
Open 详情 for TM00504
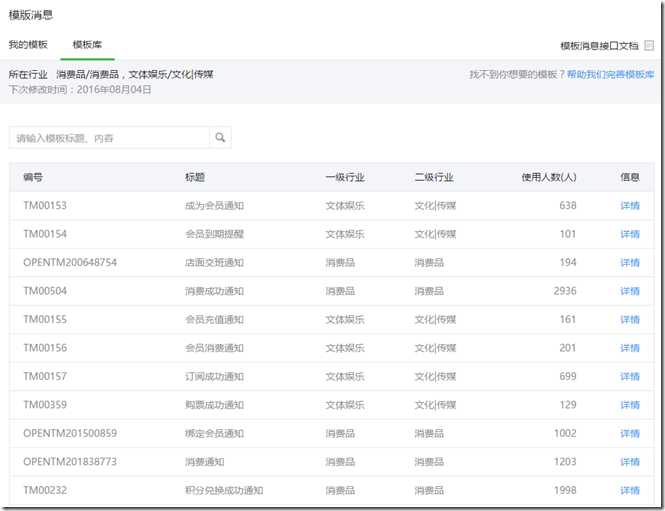(630, 291)
